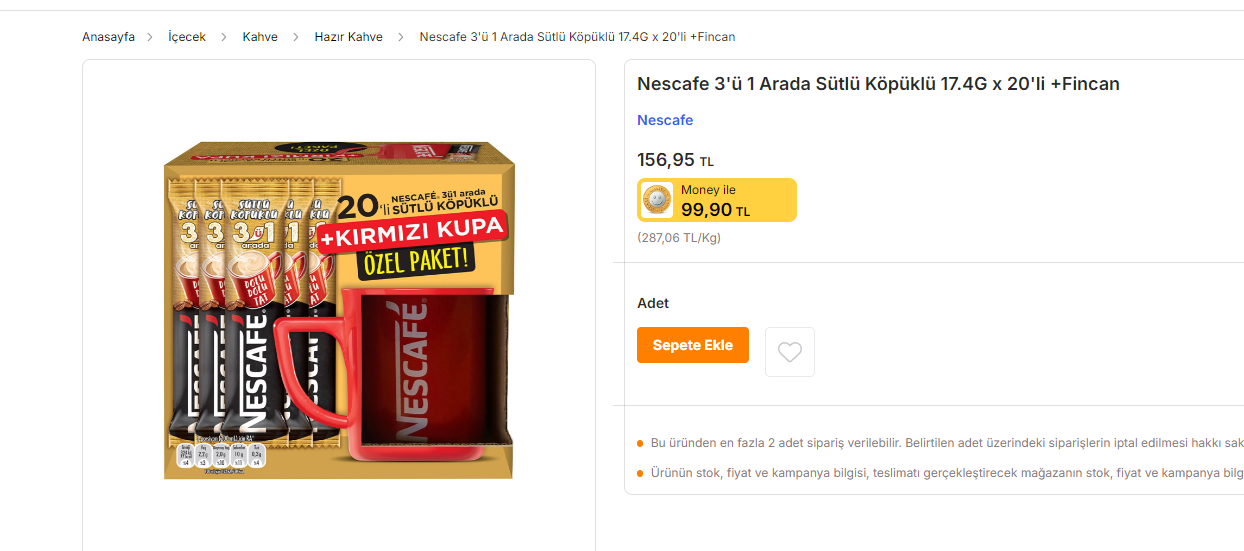Click the 287,06 TL/Kg unit price

coord(679,238)
